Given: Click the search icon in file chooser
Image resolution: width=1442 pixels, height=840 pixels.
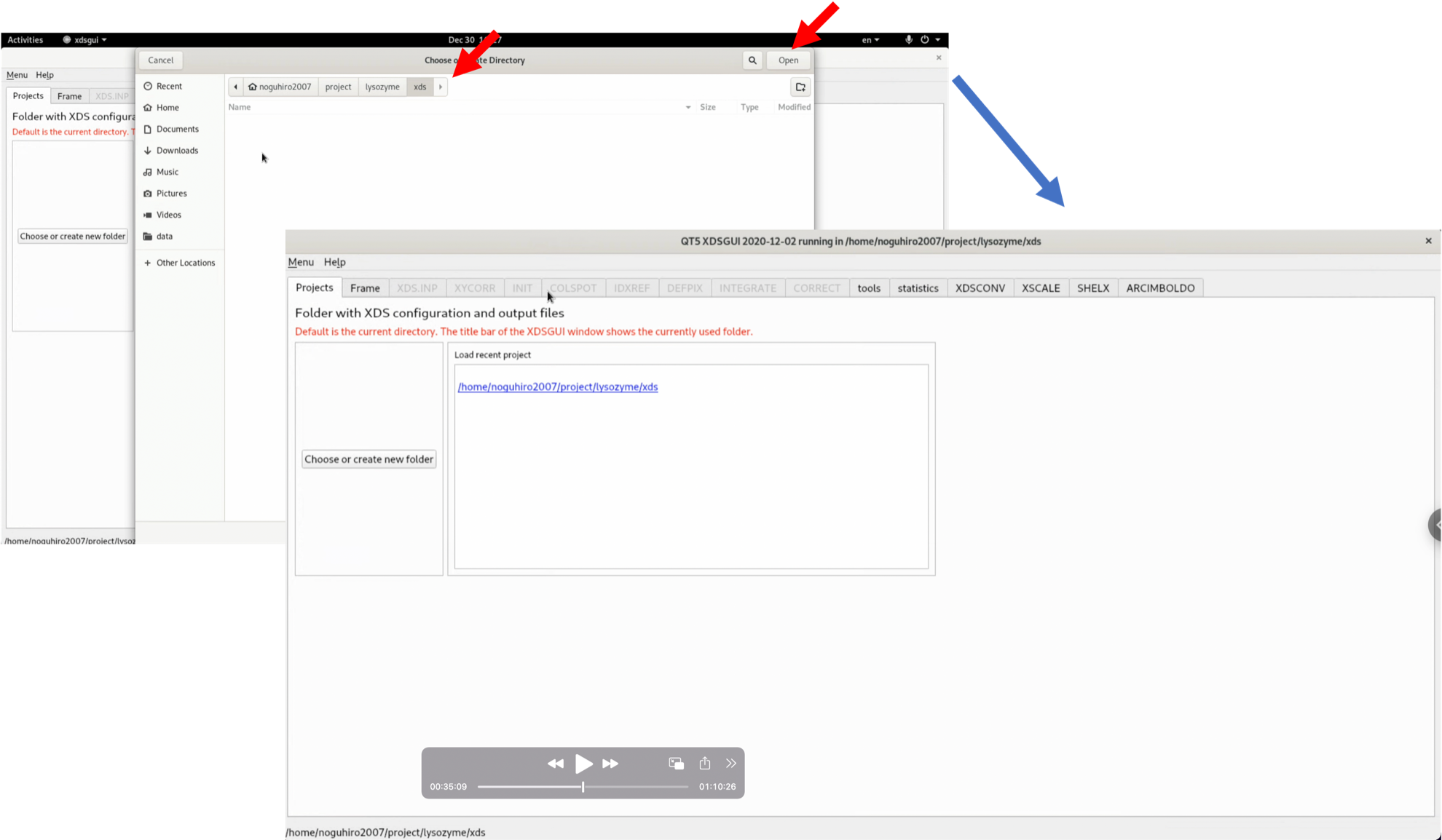Looking at the screenshot, I should (752, 60).
